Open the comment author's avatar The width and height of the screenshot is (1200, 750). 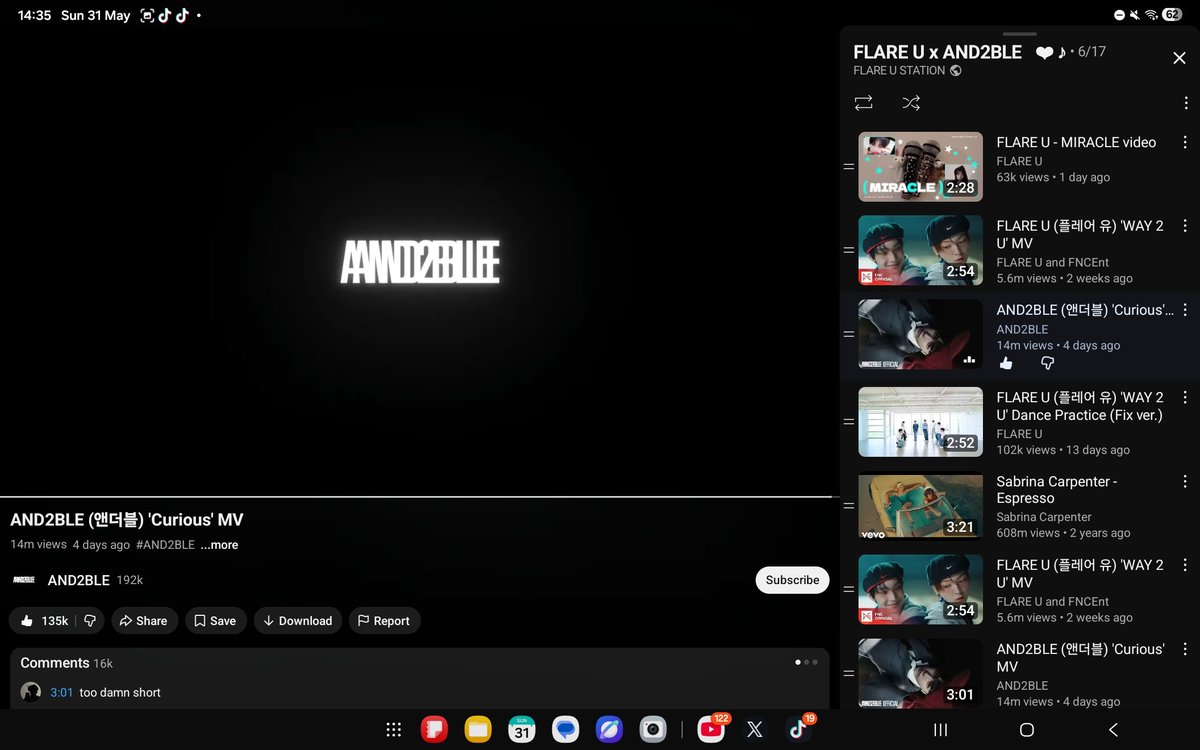pos(31,692)
